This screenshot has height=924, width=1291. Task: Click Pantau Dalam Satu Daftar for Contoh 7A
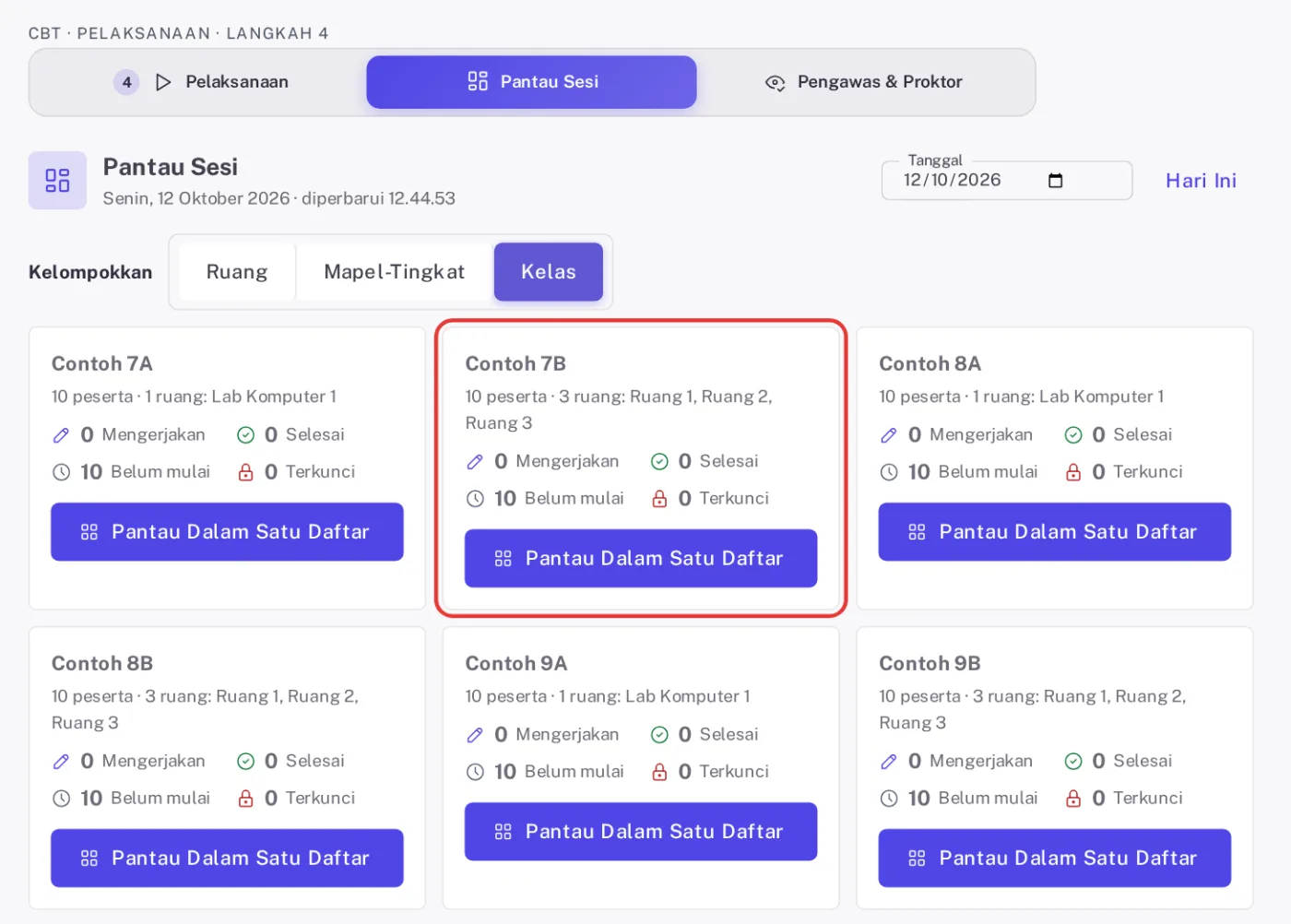tap(227, 532)
